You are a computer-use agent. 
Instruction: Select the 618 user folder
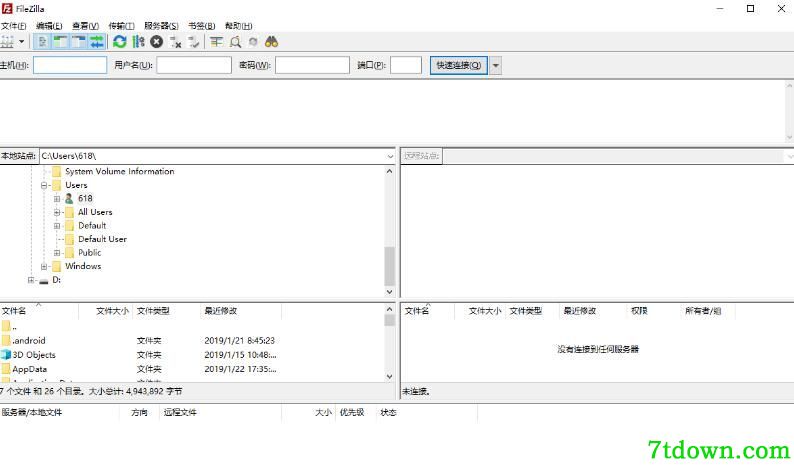pos(85,199)
